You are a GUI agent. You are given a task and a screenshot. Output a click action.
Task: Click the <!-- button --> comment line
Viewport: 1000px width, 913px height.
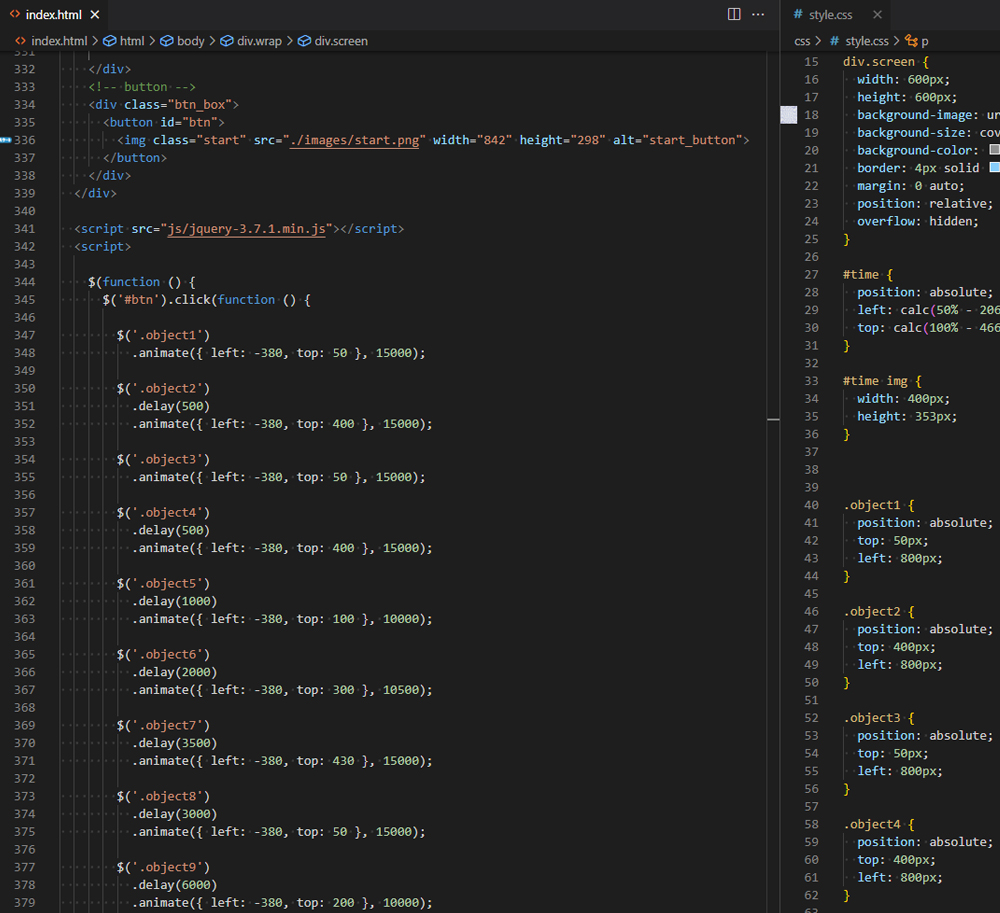tap(142, 87)
